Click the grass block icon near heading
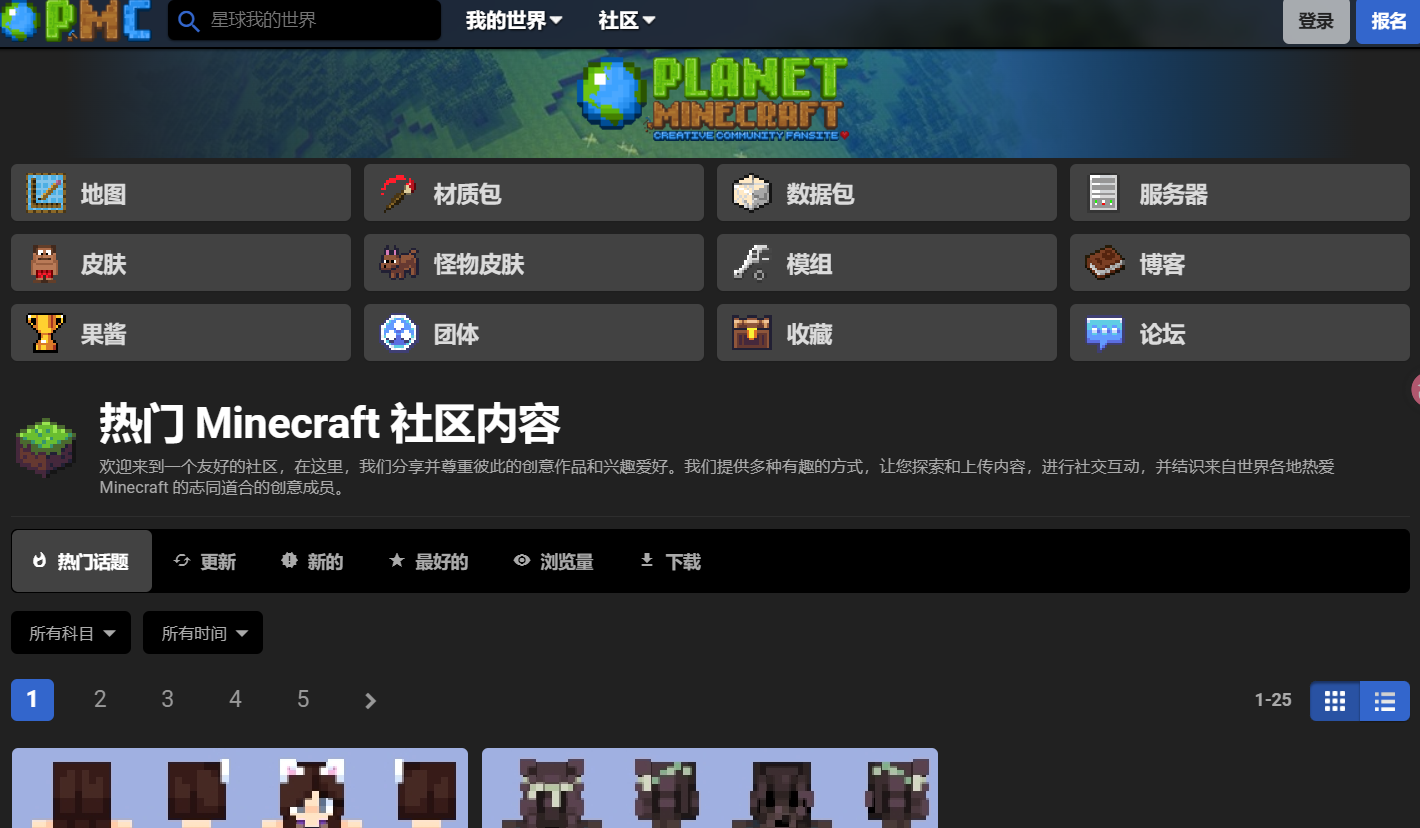 click(46, 448)
